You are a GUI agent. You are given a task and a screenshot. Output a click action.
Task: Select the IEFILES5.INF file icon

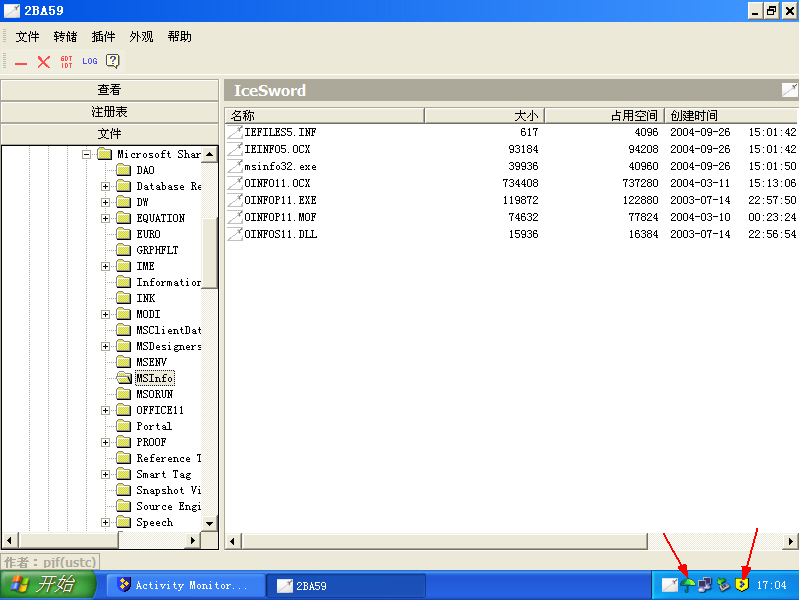point(234,133)
